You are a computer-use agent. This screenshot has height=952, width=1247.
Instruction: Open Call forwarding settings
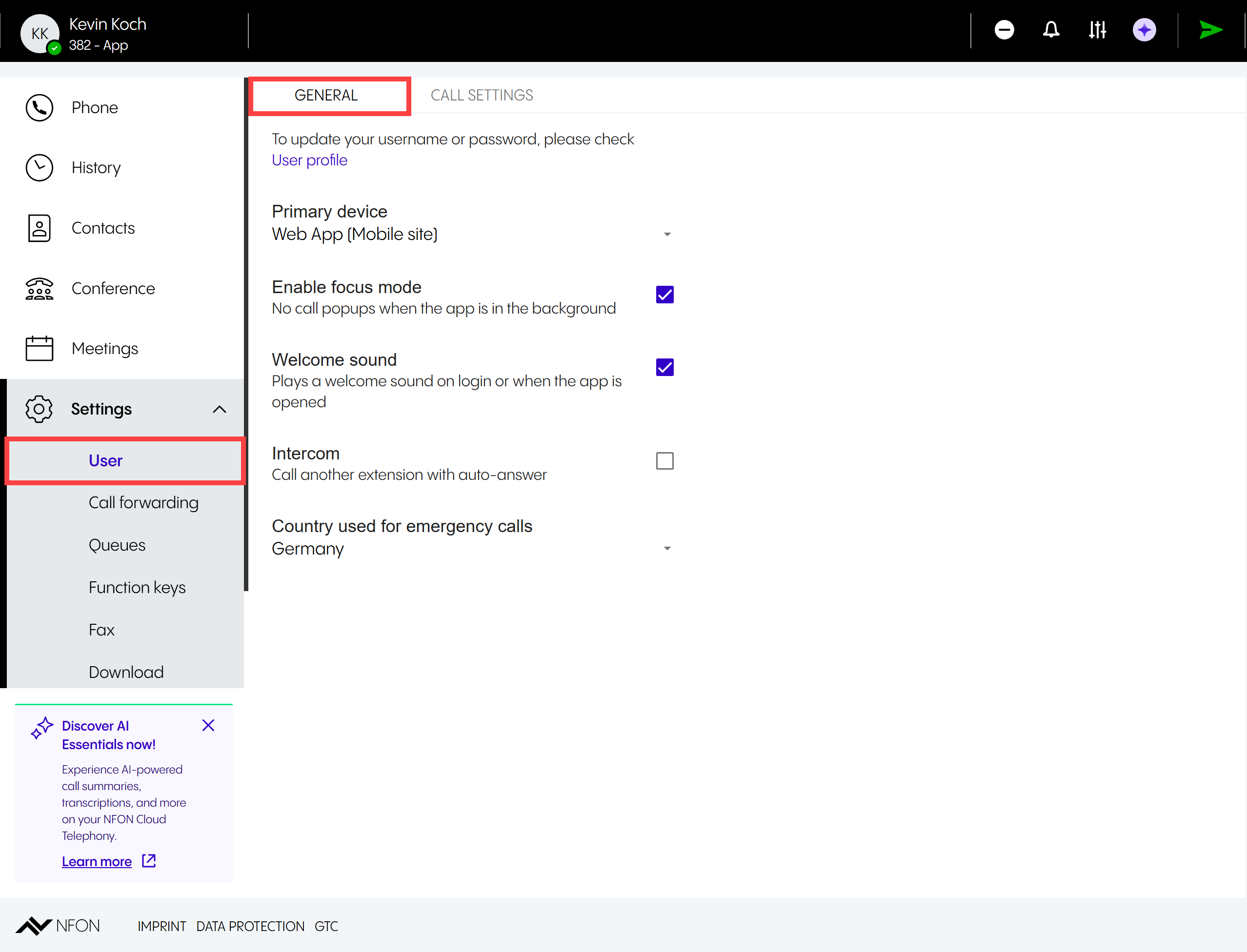[143, 503]
